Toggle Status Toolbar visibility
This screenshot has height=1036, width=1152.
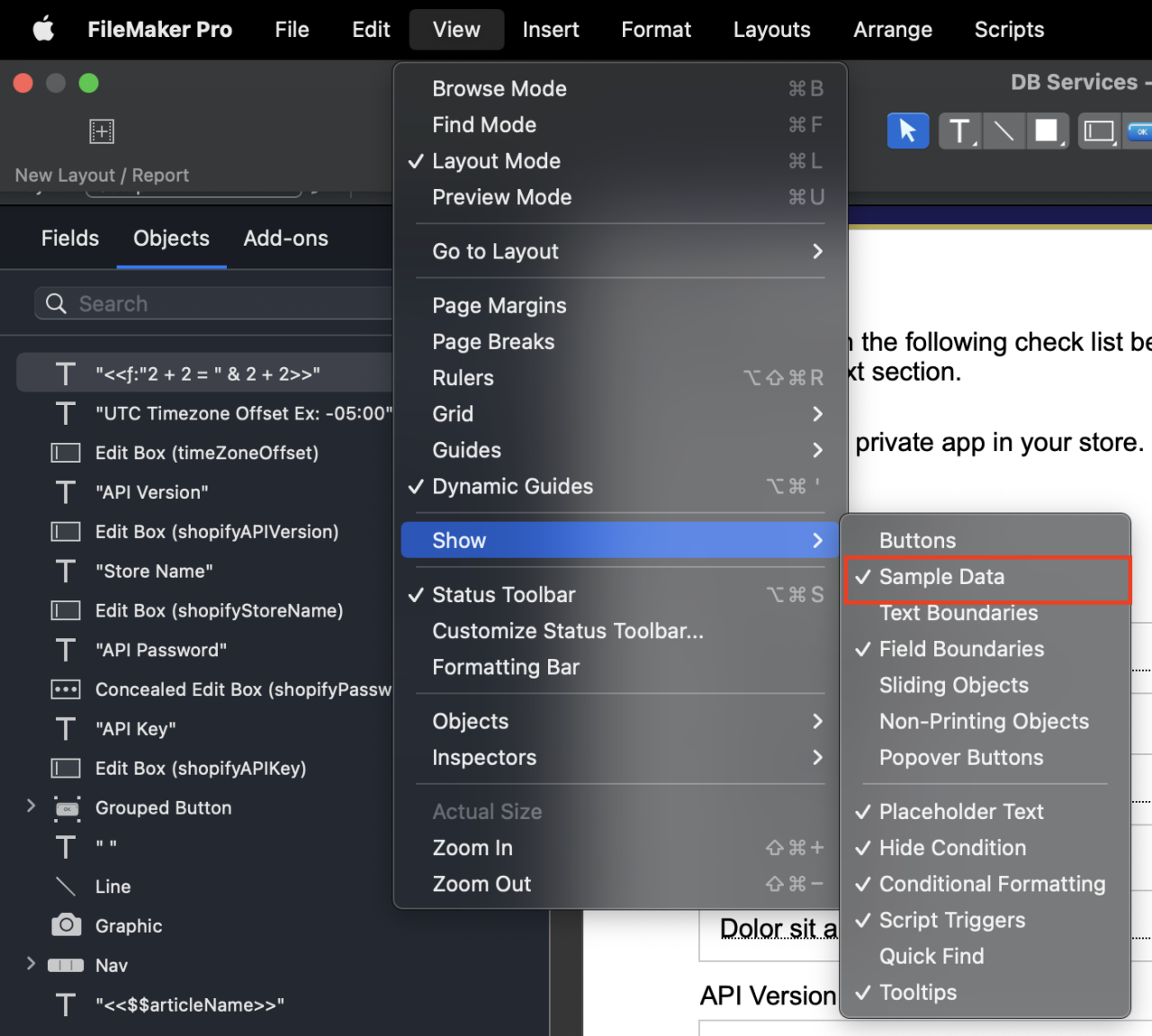tap(620, 595)
